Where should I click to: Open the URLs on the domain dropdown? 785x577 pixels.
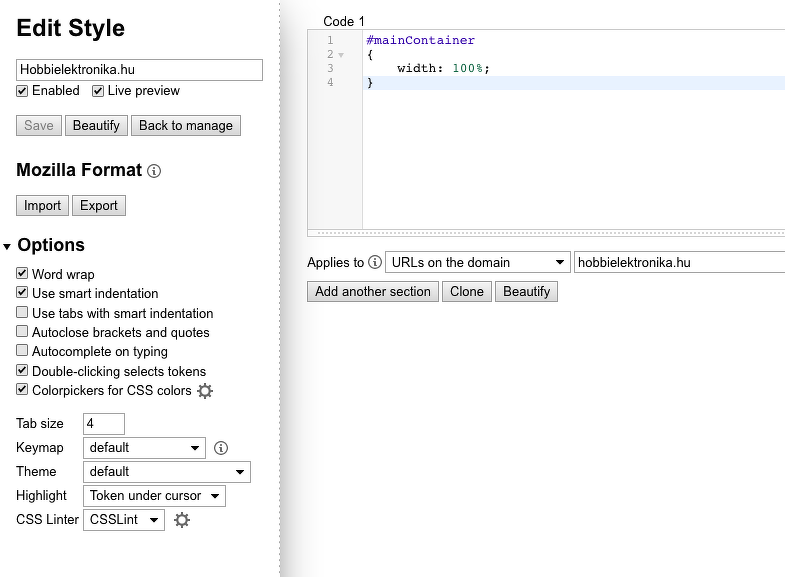click(477, 263)
